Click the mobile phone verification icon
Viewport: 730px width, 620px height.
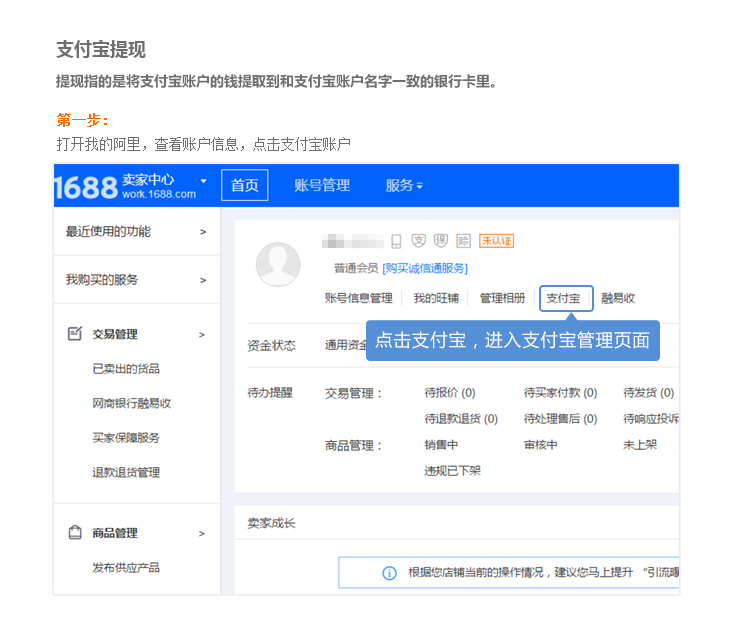pyautogui.click(x=396, y=241)
